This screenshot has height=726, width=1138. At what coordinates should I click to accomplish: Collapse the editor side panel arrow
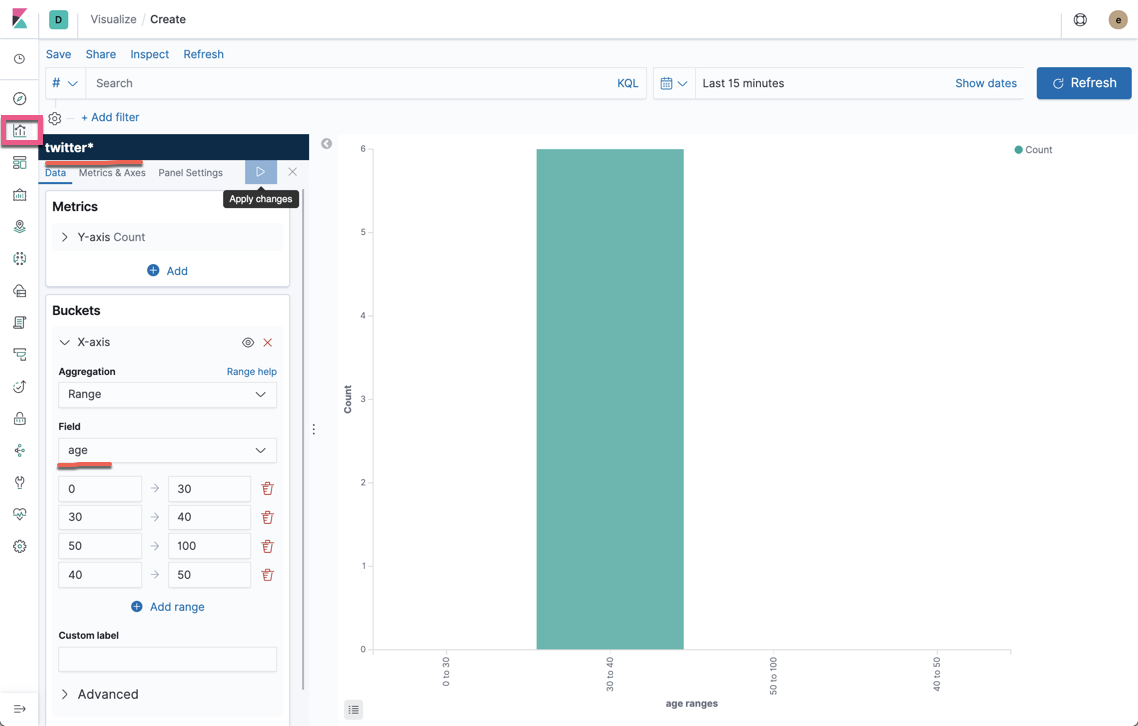click(x=327, y=144)
